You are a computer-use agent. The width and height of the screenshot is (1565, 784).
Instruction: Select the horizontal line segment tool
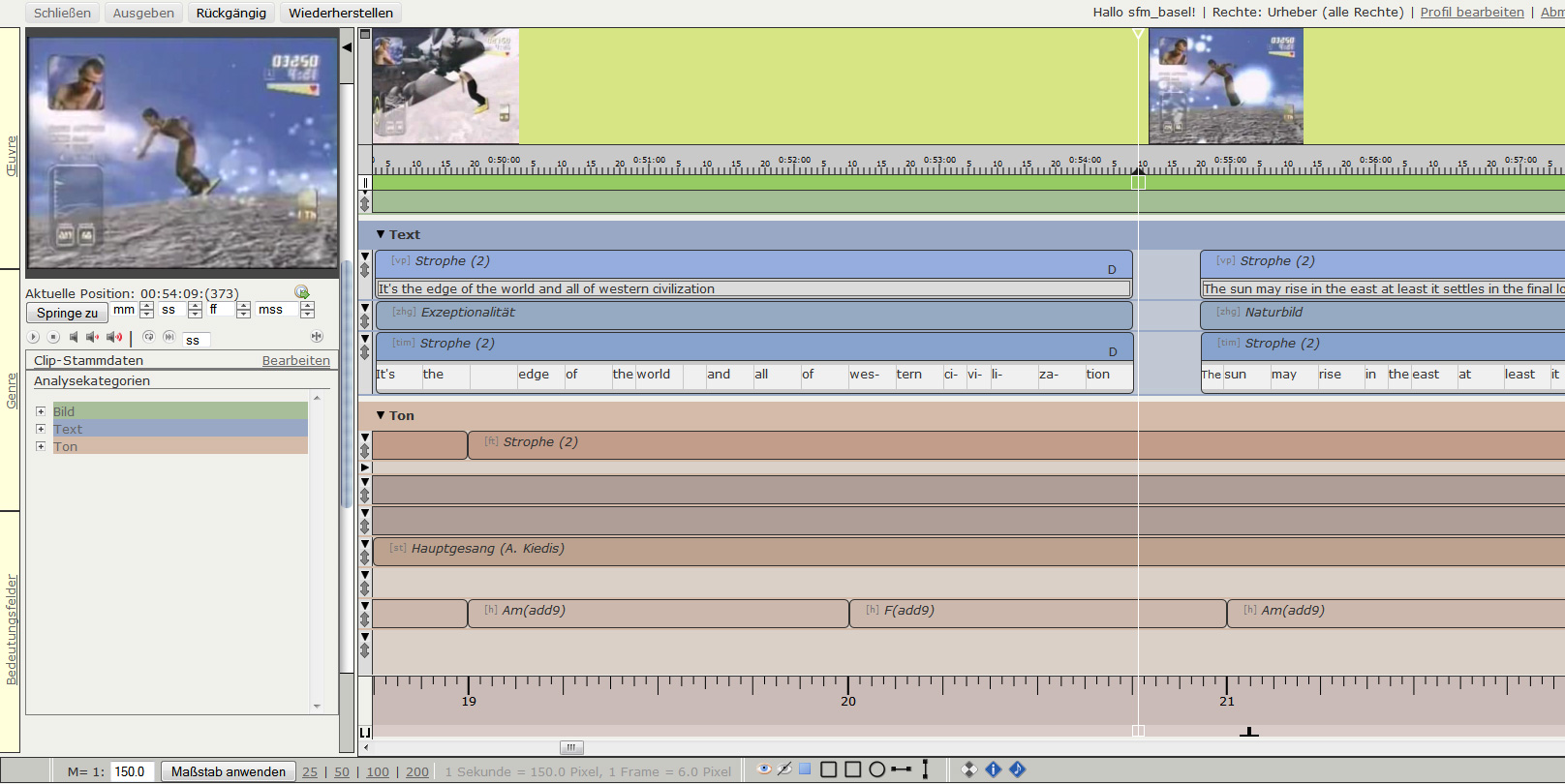(x=902, y=769)
